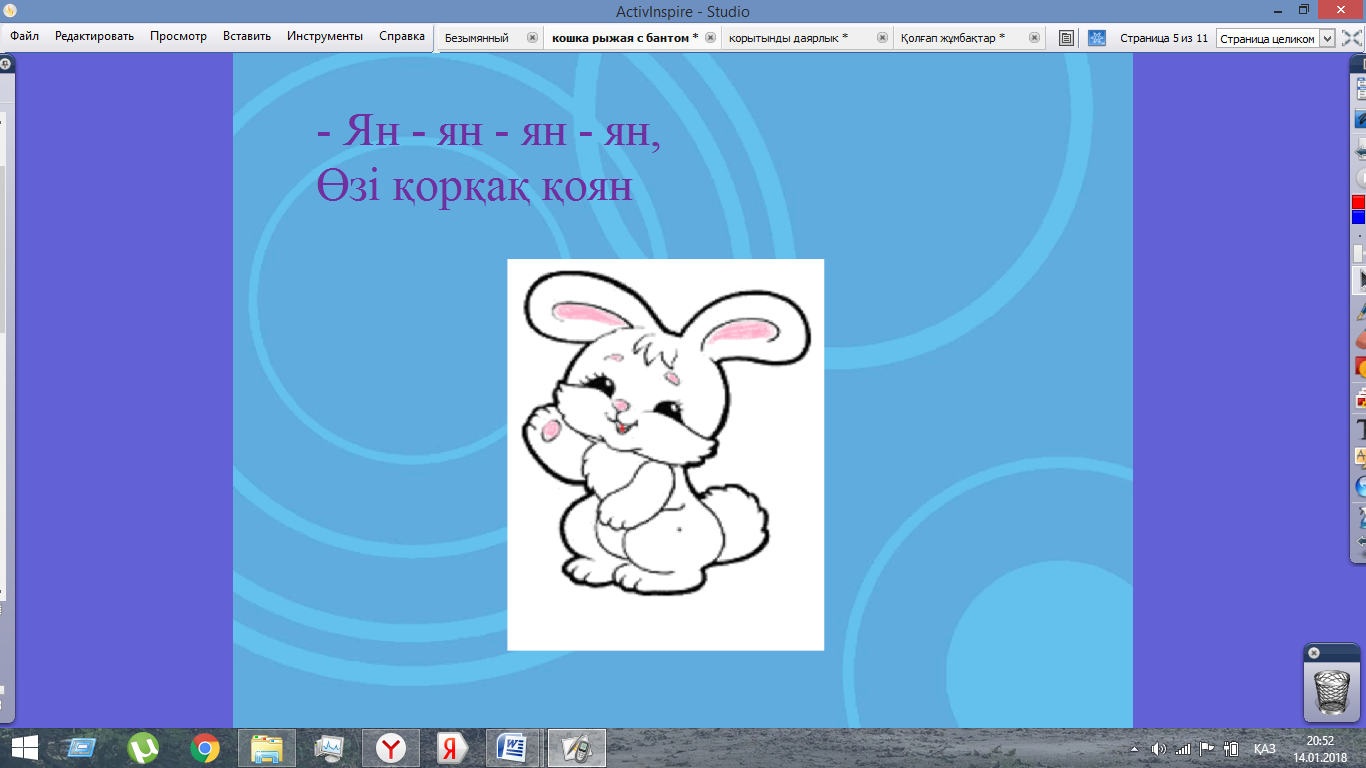Open Yandex Browser from the taskbar

tap(391, 748)
